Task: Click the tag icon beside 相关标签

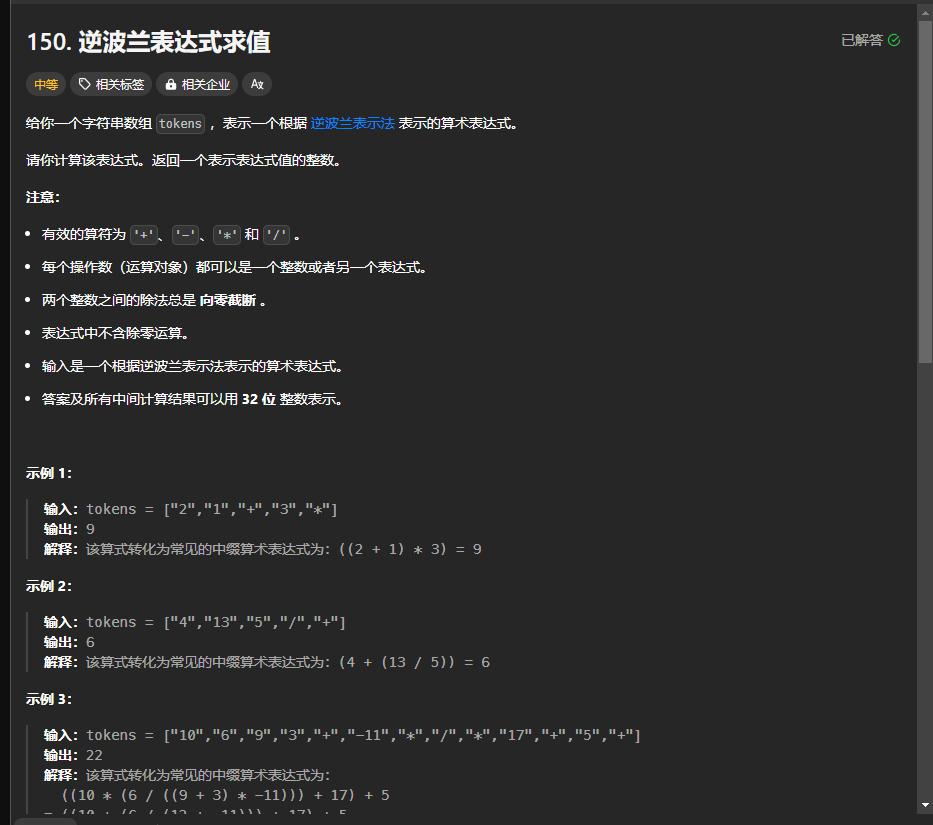Action: [x=84, y=85]
